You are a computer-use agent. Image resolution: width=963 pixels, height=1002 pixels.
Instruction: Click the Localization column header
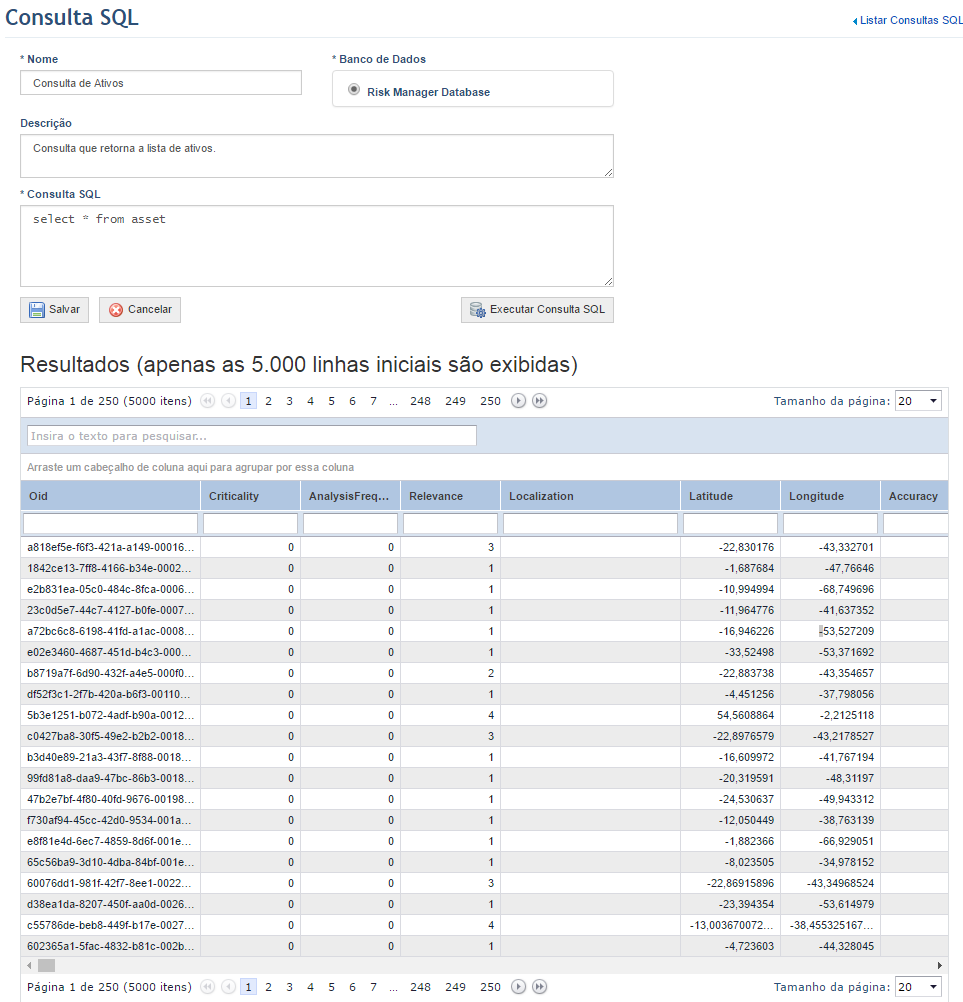590,496
